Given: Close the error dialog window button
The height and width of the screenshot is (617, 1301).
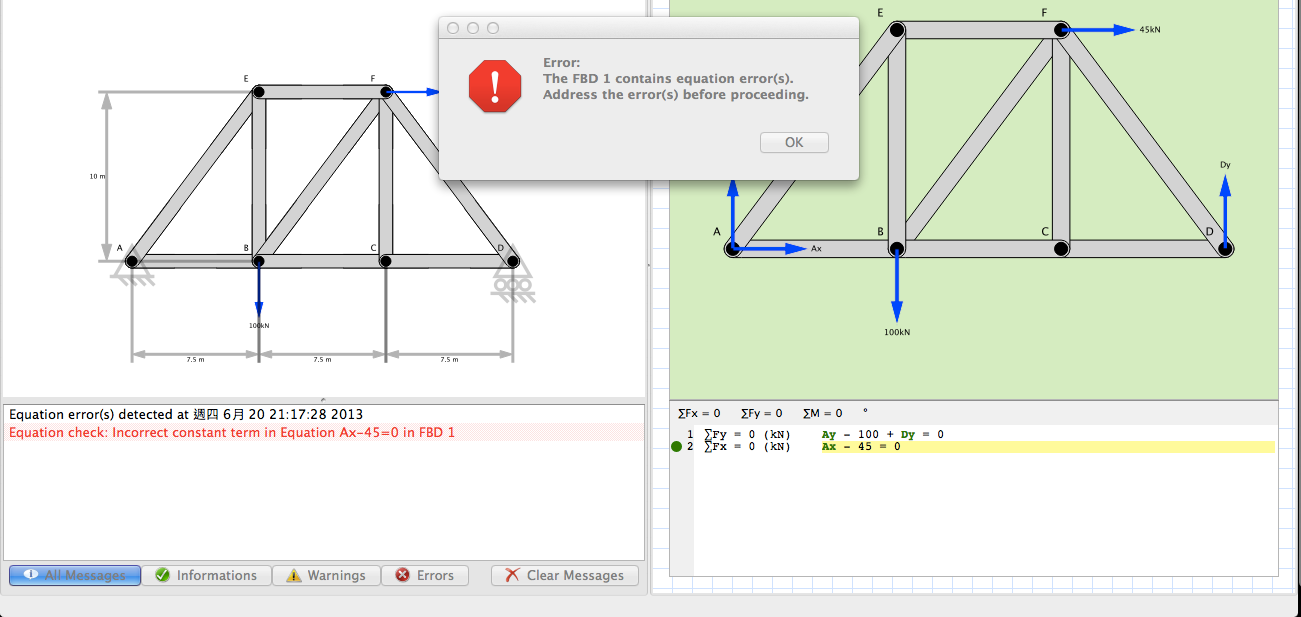Looking at the screenshot, I should (x=453, y=28).
